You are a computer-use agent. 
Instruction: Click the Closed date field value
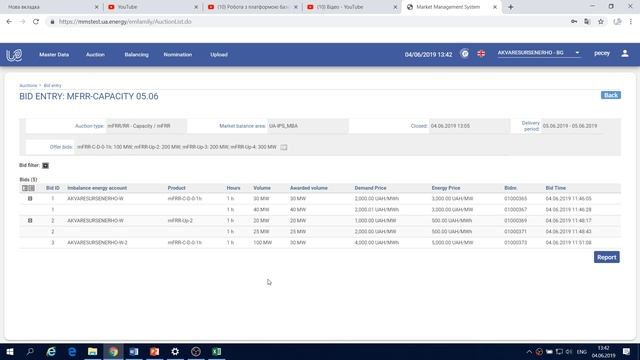pos(469,126)
